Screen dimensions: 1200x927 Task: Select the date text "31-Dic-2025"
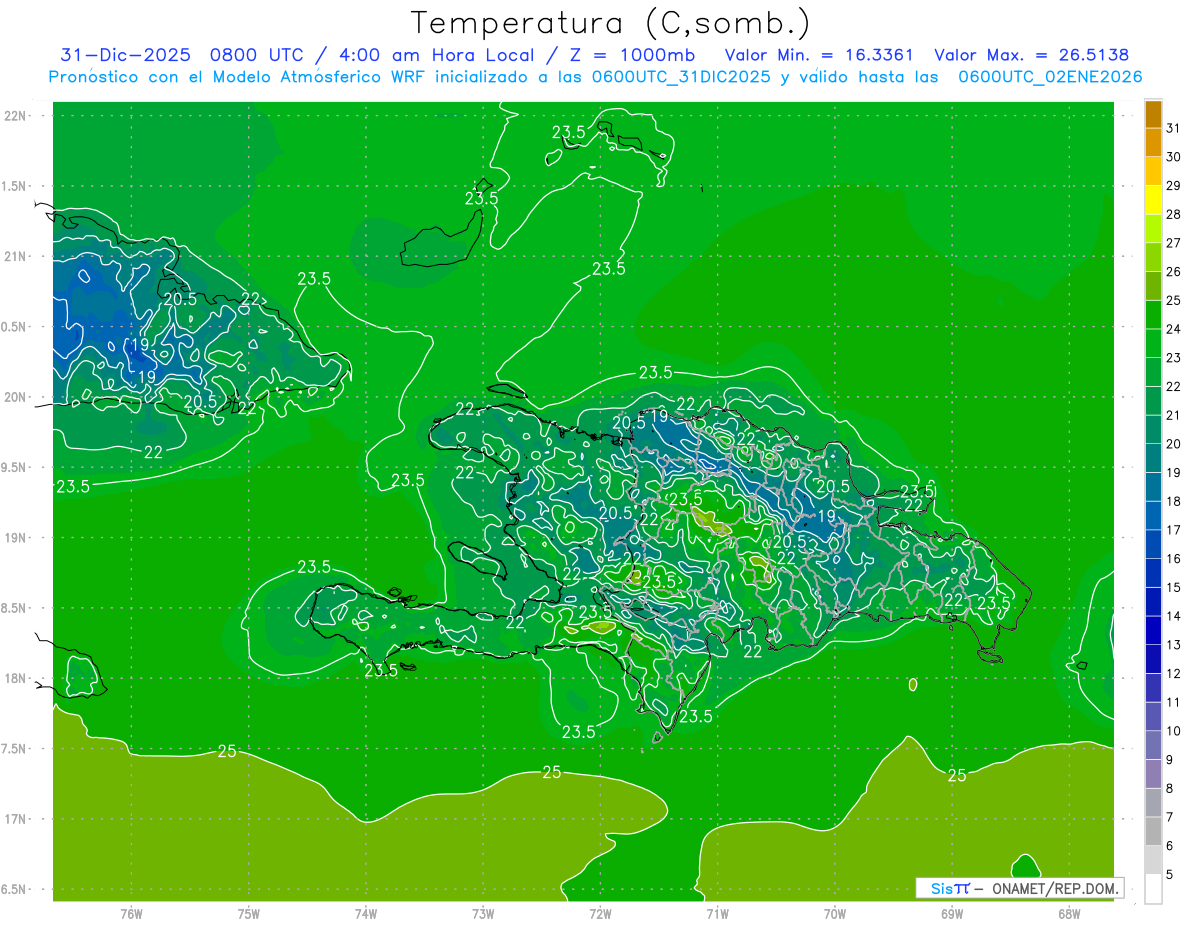pyautogui.click(x=125, y=55)
